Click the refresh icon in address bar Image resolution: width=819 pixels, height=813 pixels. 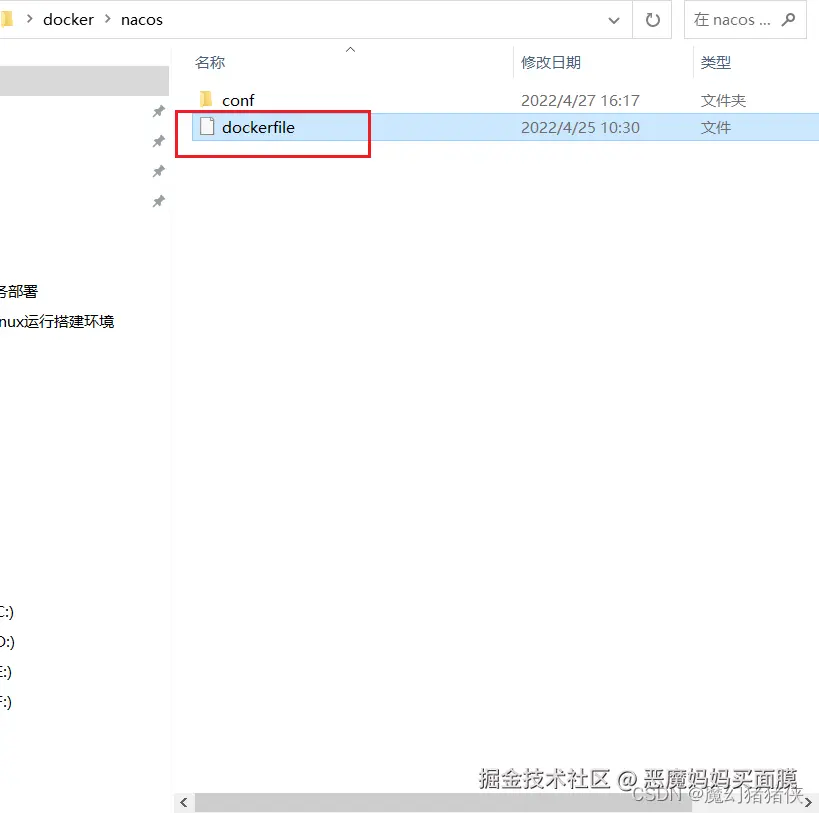pyautogui.click(x=652, y=19)
